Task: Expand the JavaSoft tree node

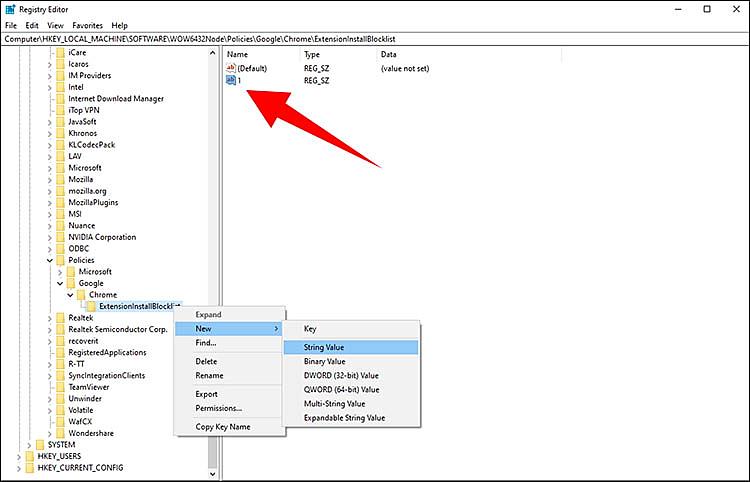Action: click(x=50, y=122)
